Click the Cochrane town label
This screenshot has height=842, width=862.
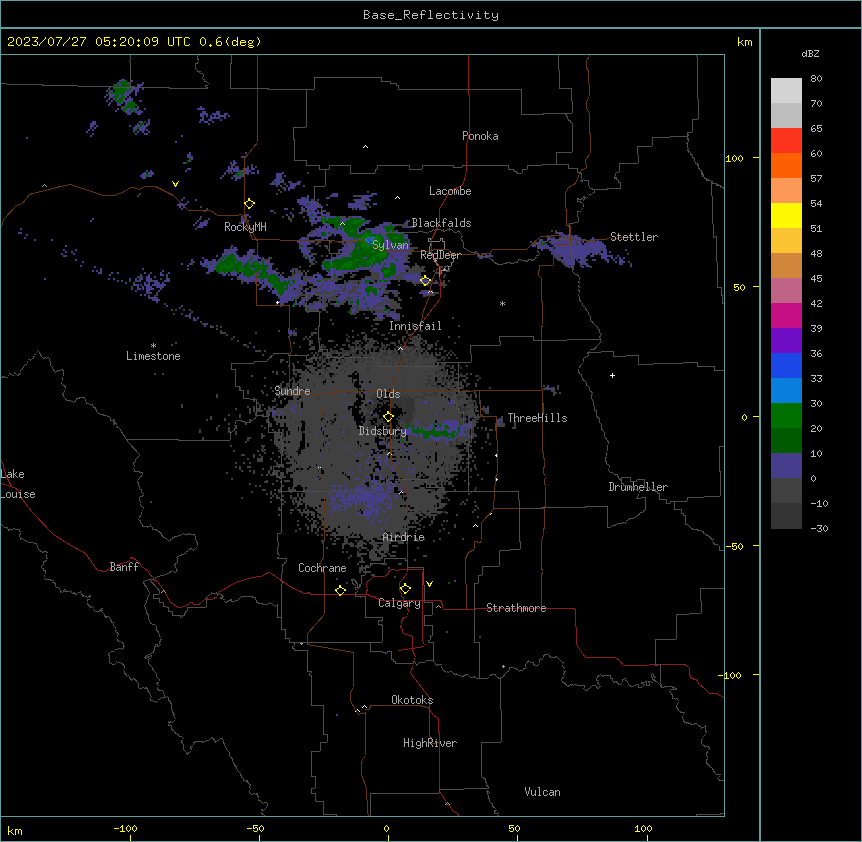[x=322, y=568]
